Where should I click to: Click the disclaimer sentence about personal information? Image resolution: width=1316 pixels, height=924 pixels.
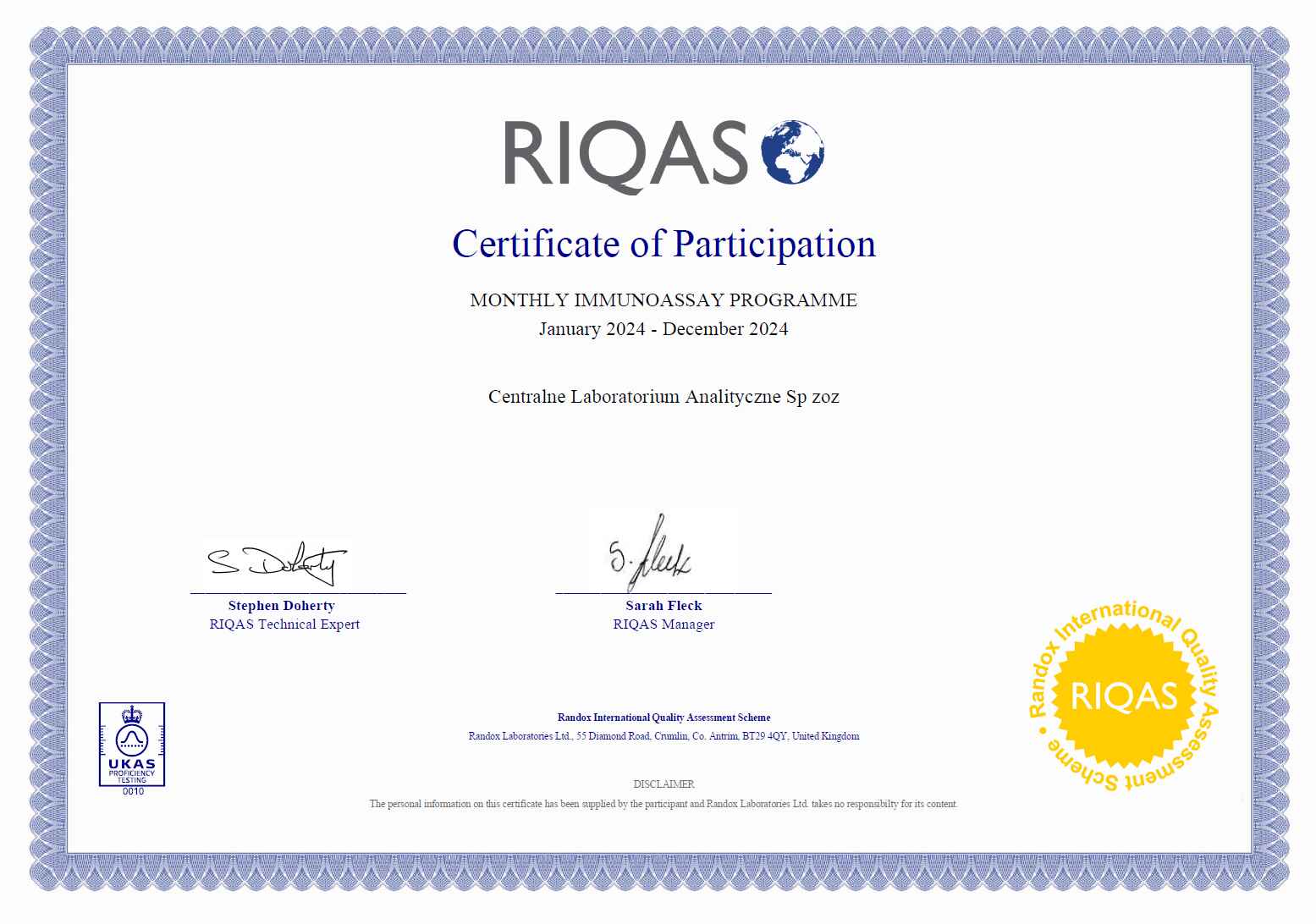click(664, 804)
